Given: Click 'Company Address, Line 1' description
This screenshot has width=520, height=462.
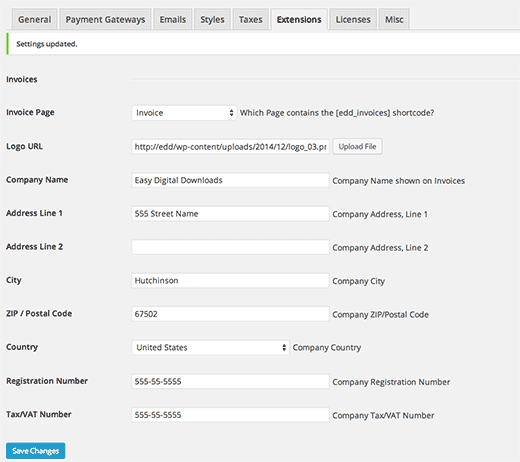Looking at the screenshot, I should 380,214.
